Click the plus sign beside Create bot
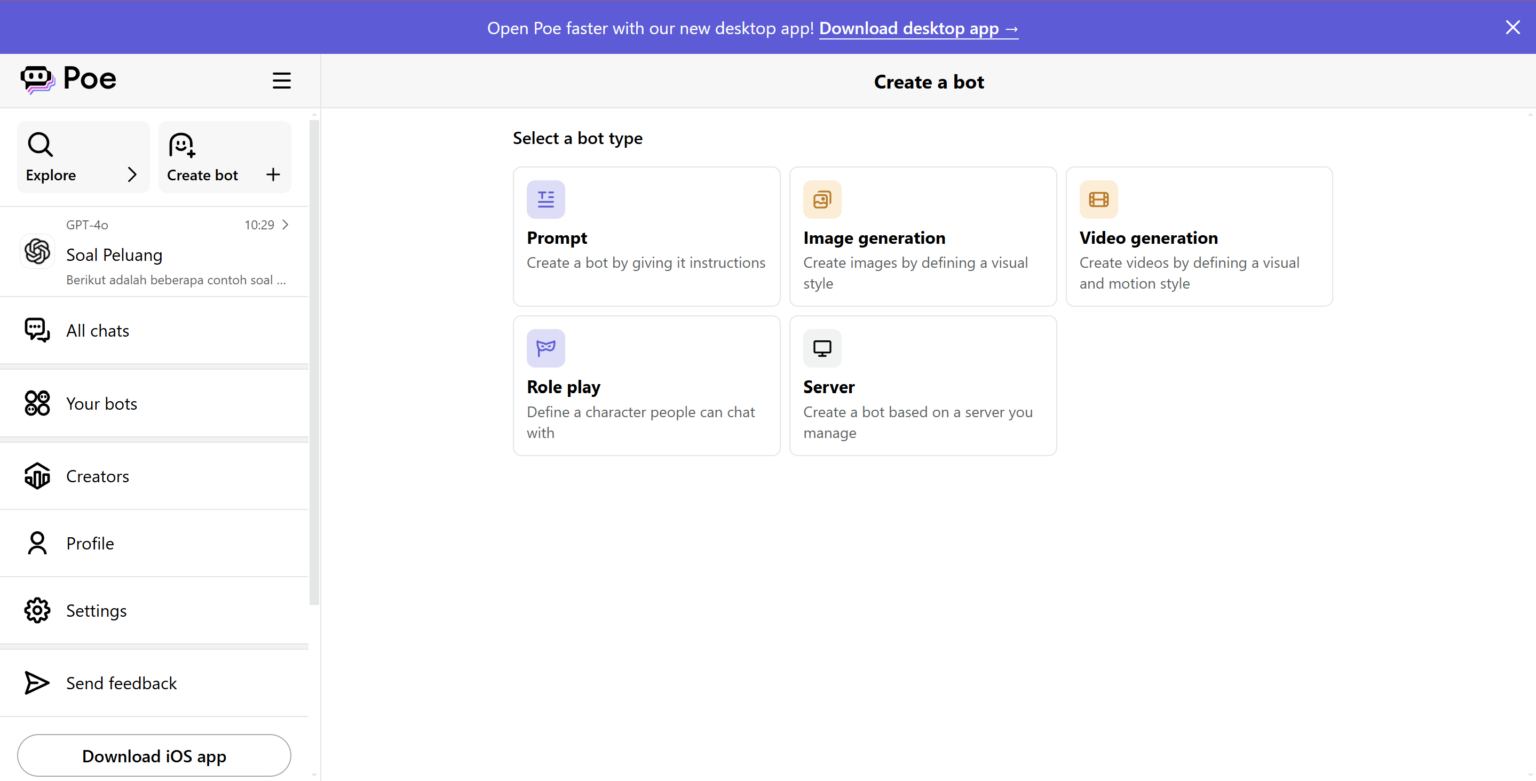 coord(273,175)
